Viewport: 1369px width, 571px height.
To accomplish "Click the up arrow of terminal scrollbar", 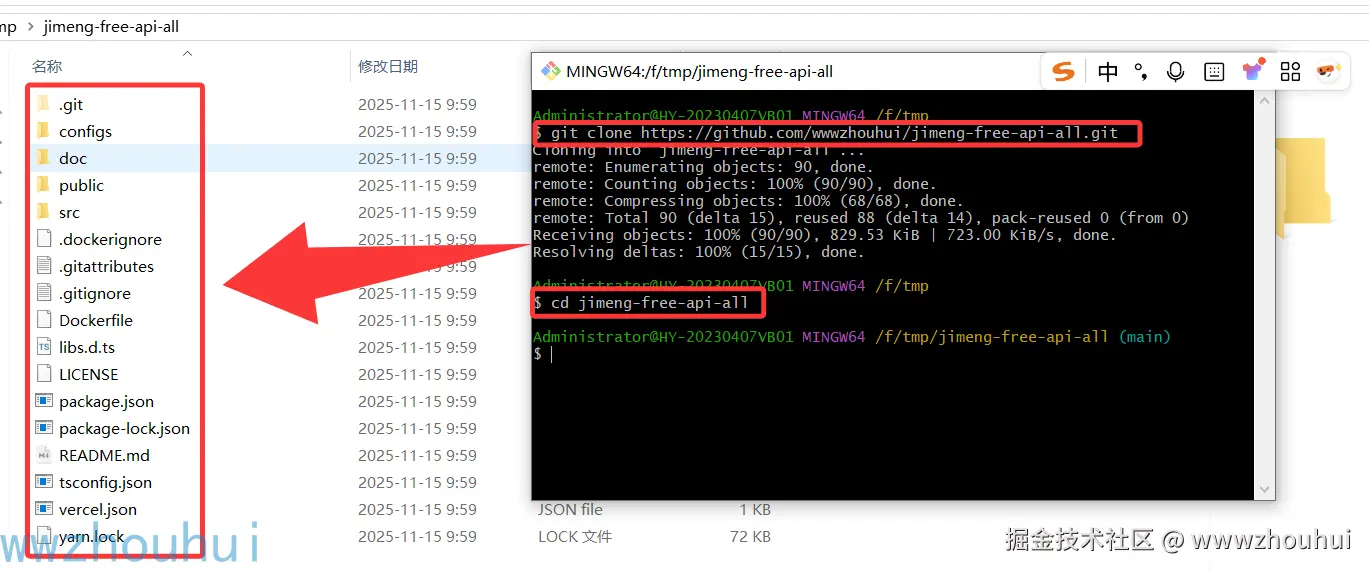I will click(1265, 101).
